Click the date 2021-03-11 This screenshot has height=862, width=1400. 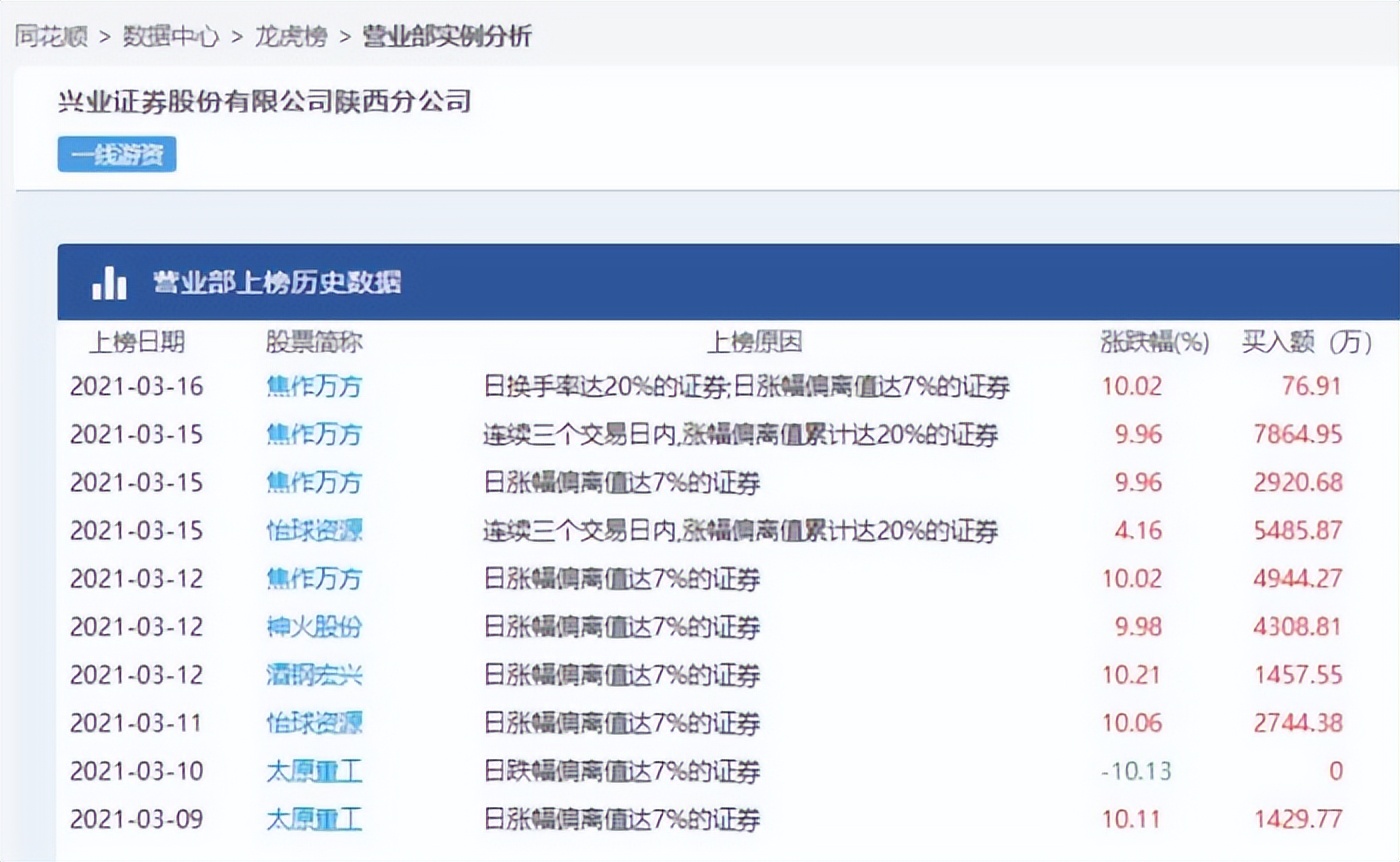coord(136,722)
